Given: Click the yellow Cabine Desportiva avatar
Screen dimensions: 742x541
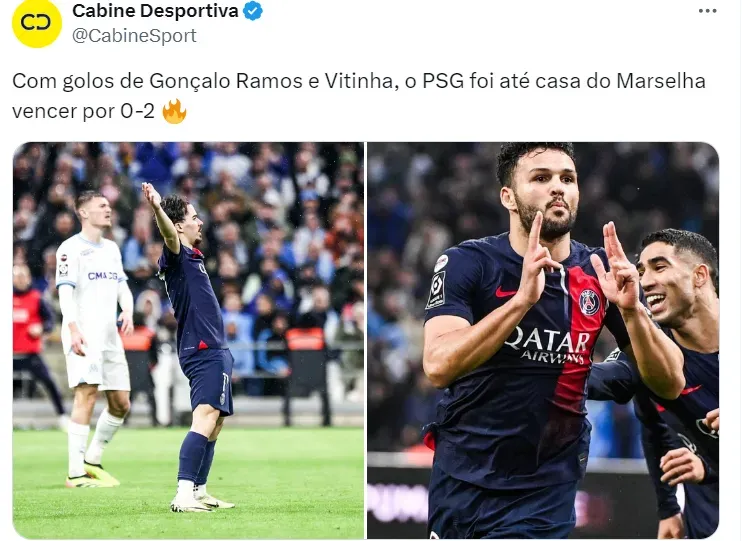Looking at the screenshot, I should 36,23.
